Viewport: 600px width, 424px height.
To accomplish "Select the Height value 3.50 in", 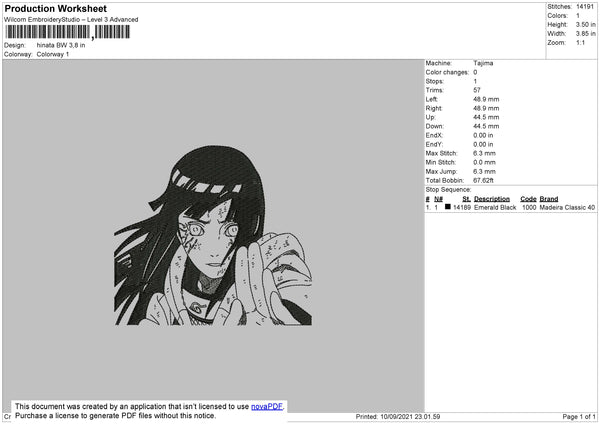I will point(585,24).
